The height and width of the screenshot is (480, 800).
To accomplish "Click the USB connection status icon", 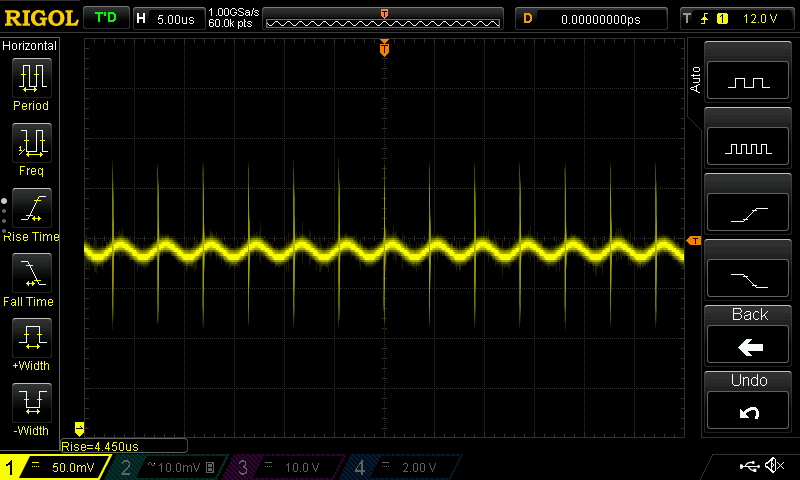I will 749,465.
